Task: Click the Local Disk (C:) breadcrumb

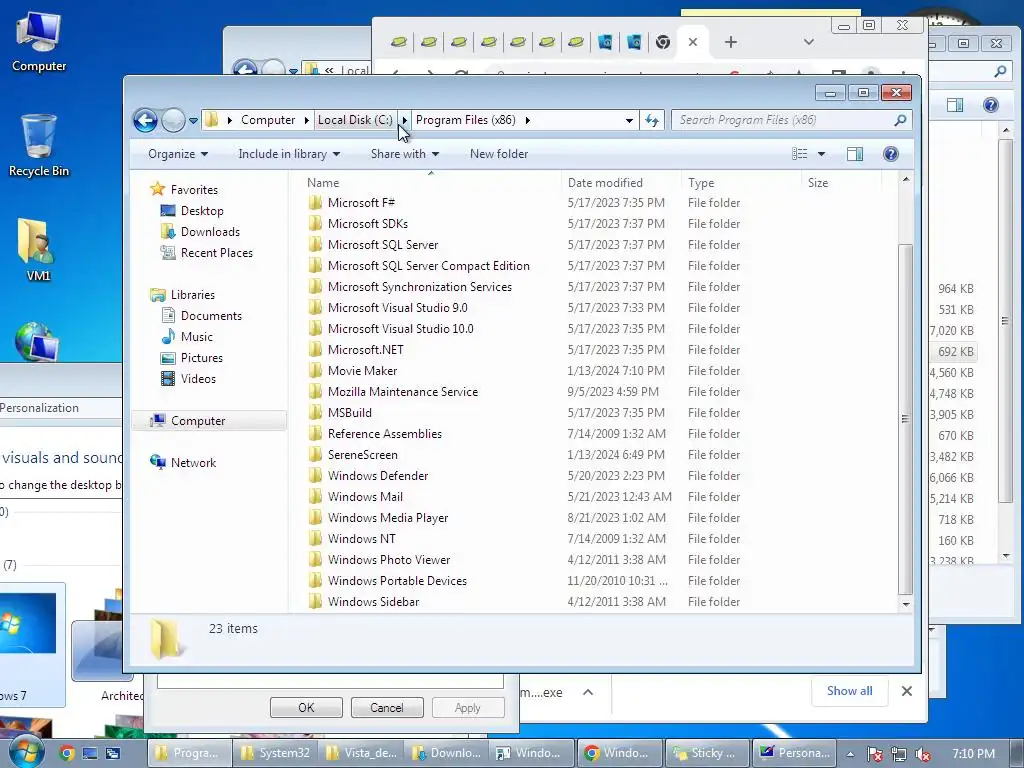Action: click(x=355, y=120)
